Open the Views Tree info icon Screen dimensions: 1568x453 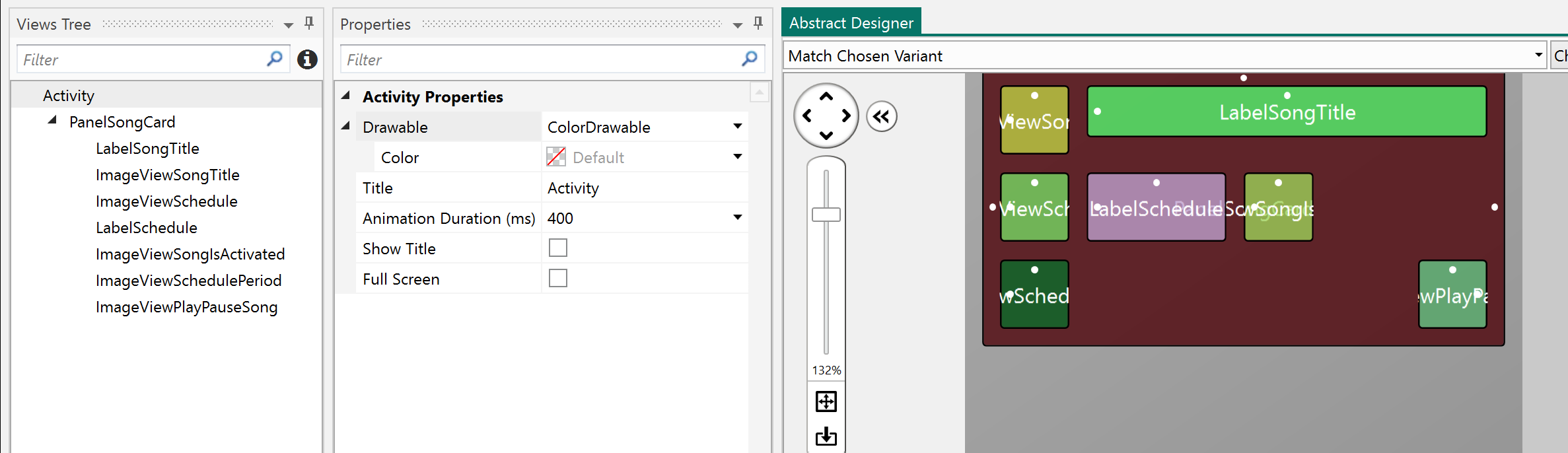point(307,59)
